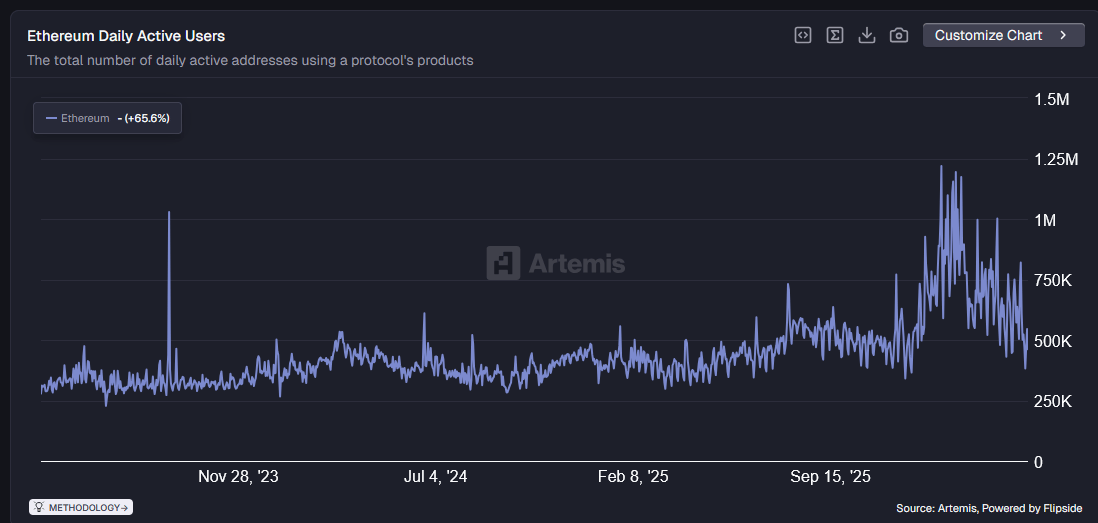Open the Methodology link

88,508
